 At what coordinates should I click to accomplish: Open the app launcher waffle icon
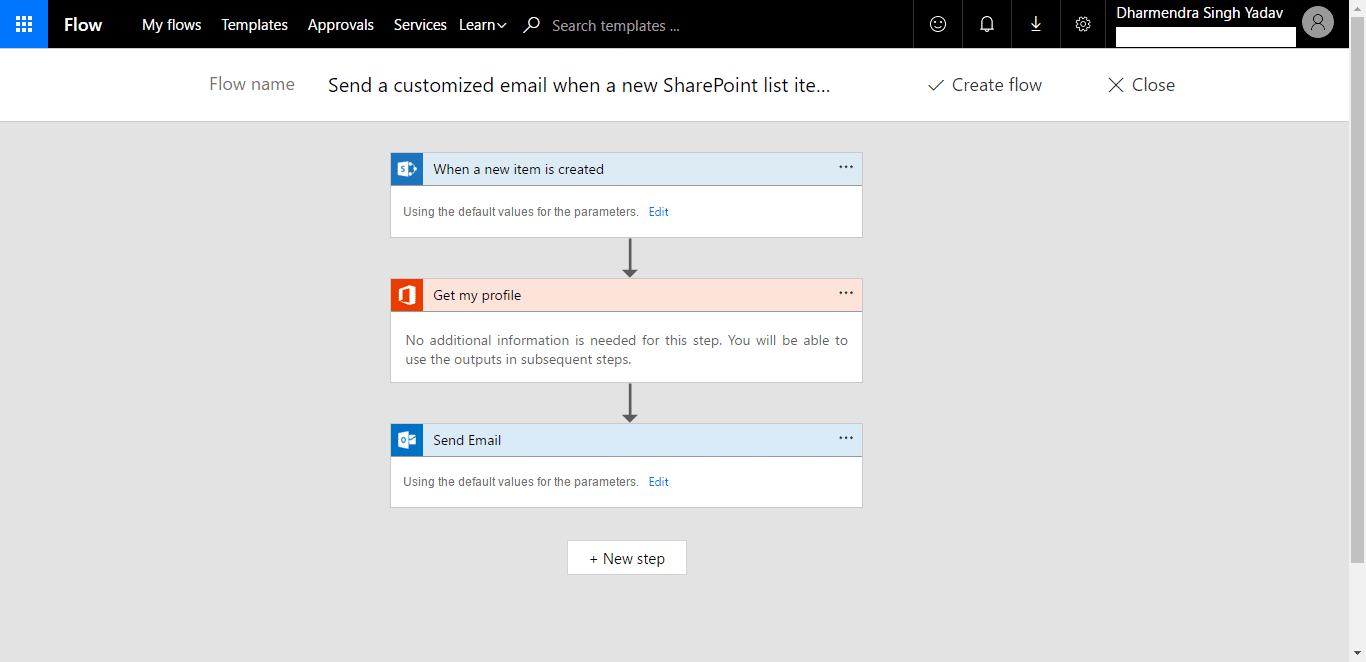[24, 24]
